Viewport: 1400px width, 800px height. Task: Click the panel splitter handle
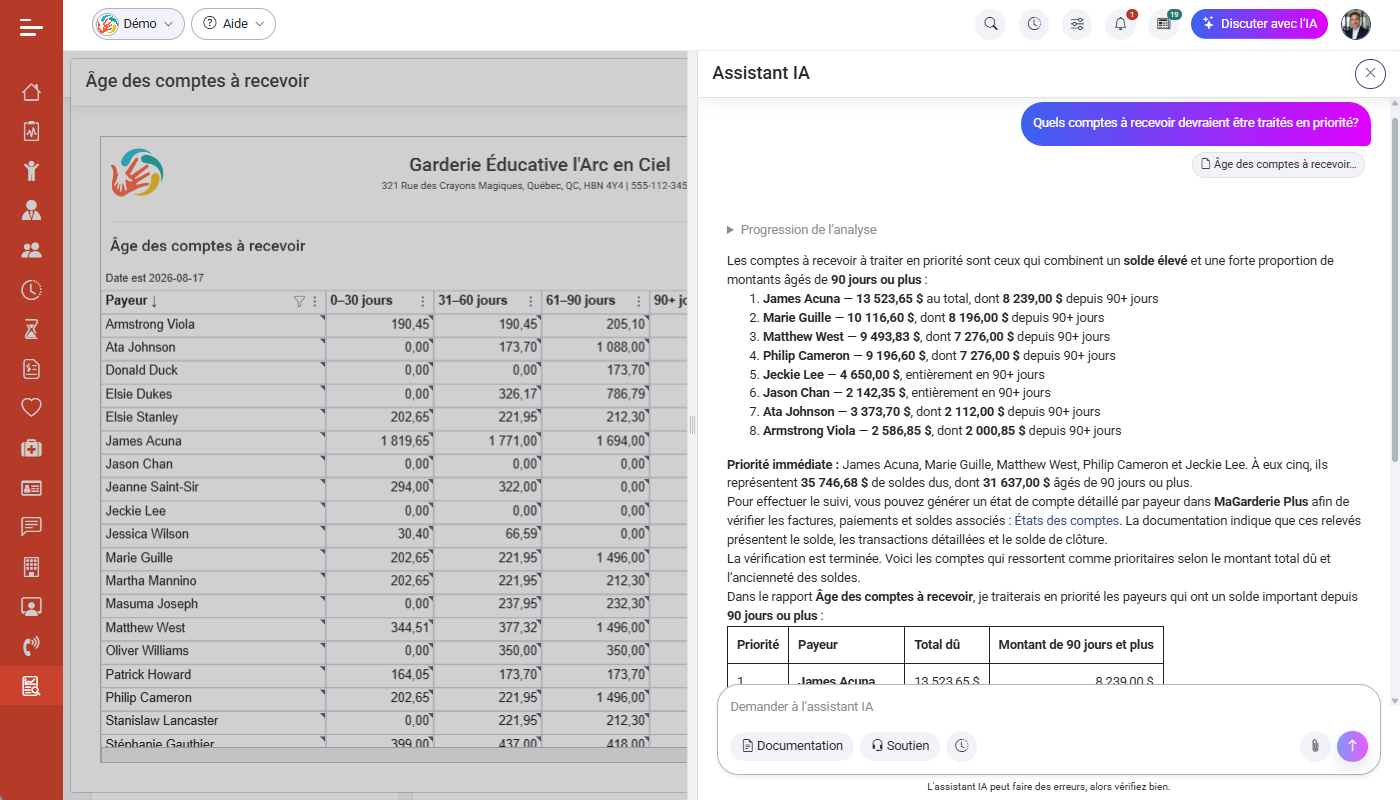point(692,425)
